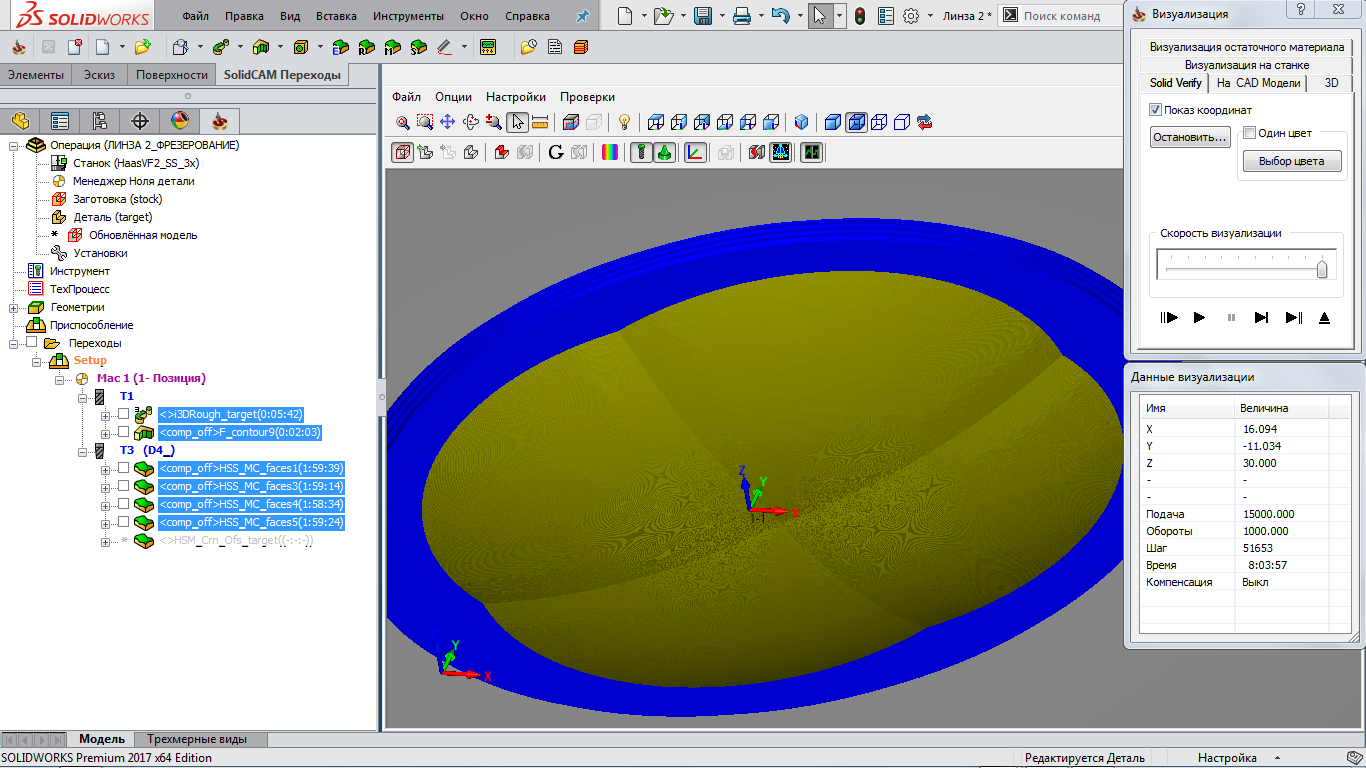Pick the measure ruler tool
The height and width of the screenshot is (768, 1366).
click(x=540, y=122)
